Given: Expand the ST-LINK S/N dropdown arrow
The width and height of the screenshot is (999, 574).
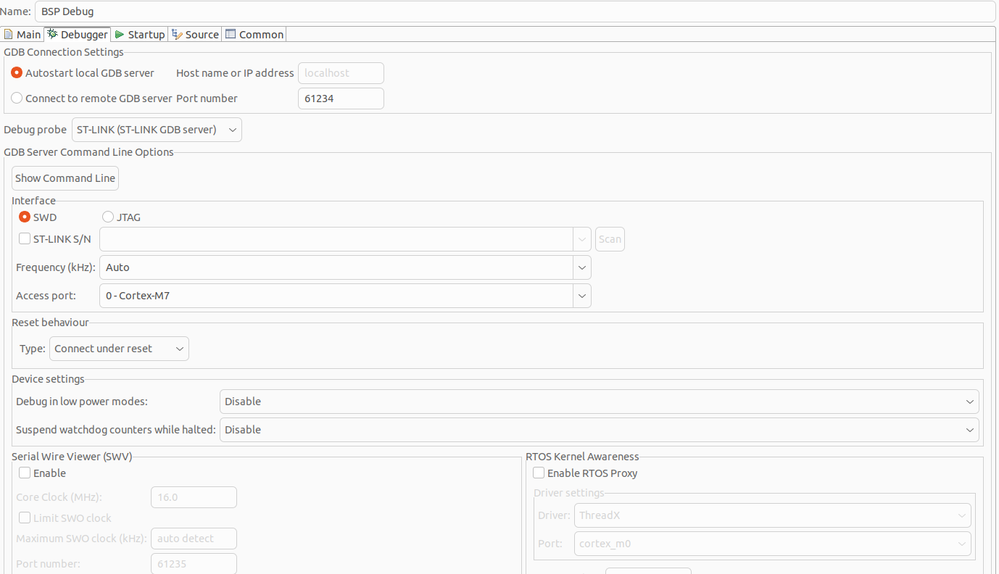Looking at the screenshot, I should 582,240.
